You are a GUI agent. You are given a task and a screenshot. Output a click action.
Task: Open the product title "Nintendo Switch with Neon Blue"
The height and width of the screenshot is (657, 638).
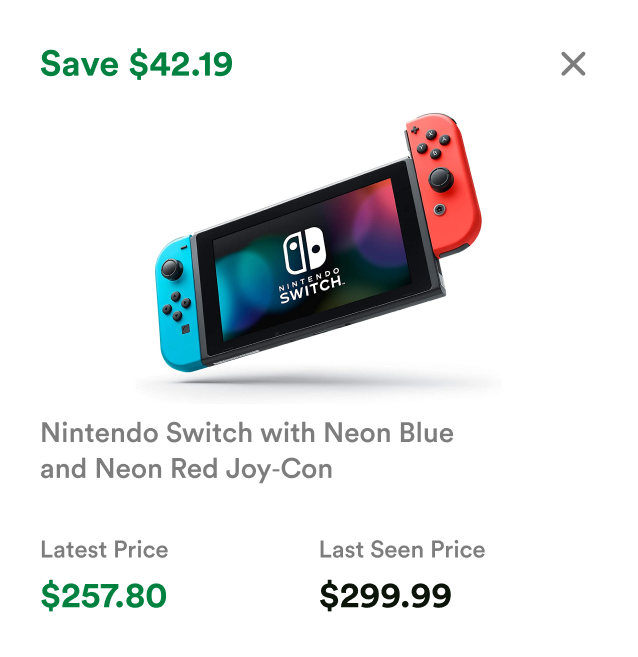click(247, 433)
